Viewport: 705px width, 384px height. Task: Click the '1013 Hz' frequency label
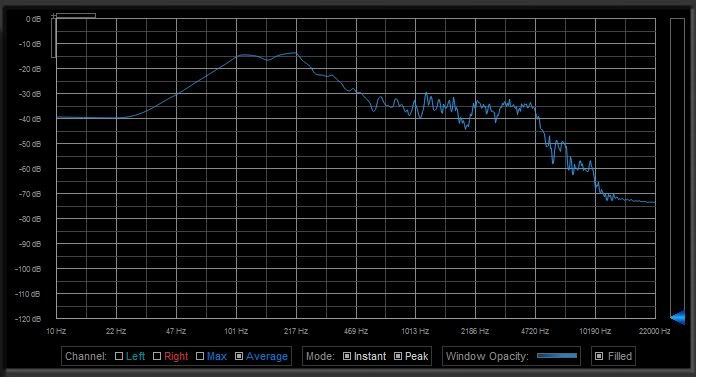tap(415, 331)
